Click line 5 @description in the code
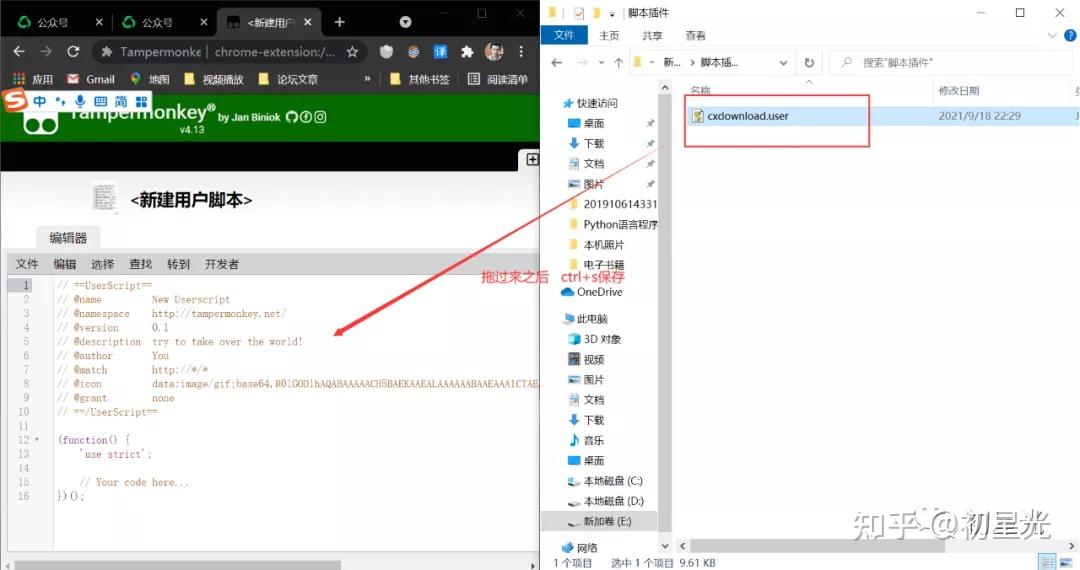The height and width of the screenshot is (570, 1080). pyautogui.click(x=180, y=341)
